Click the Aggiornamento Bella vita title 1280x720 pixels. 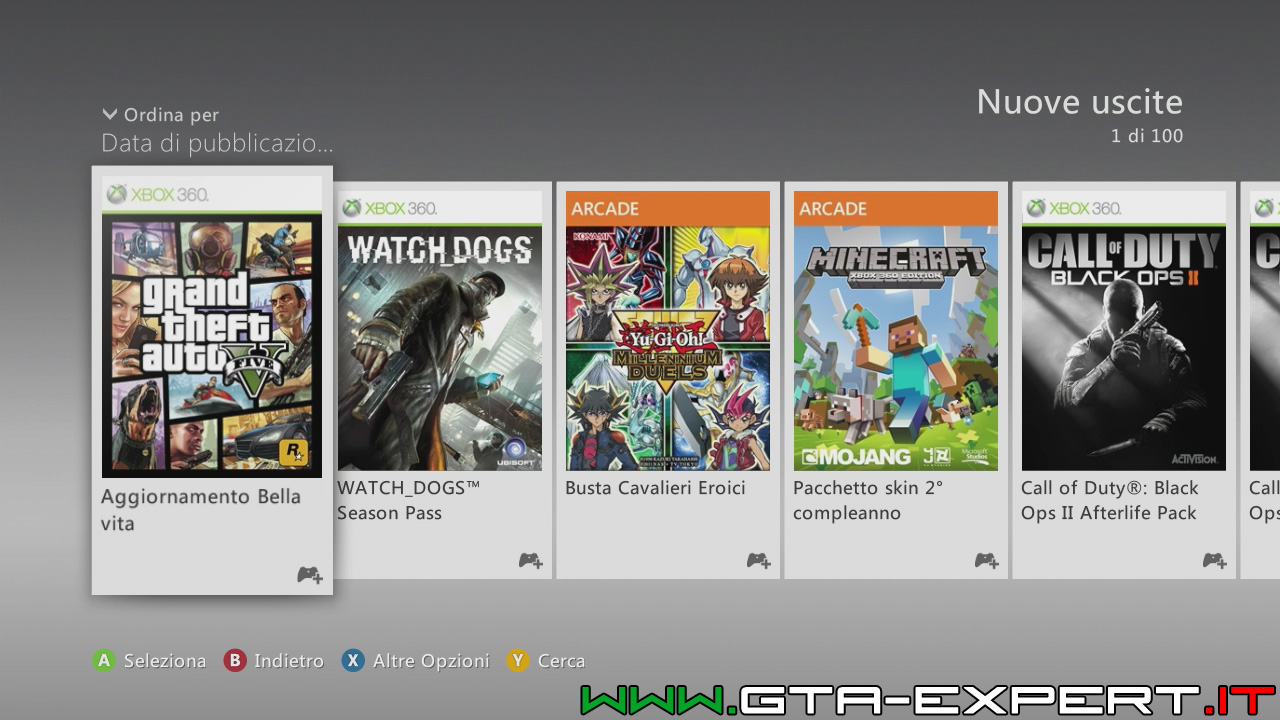pos(201,510)
